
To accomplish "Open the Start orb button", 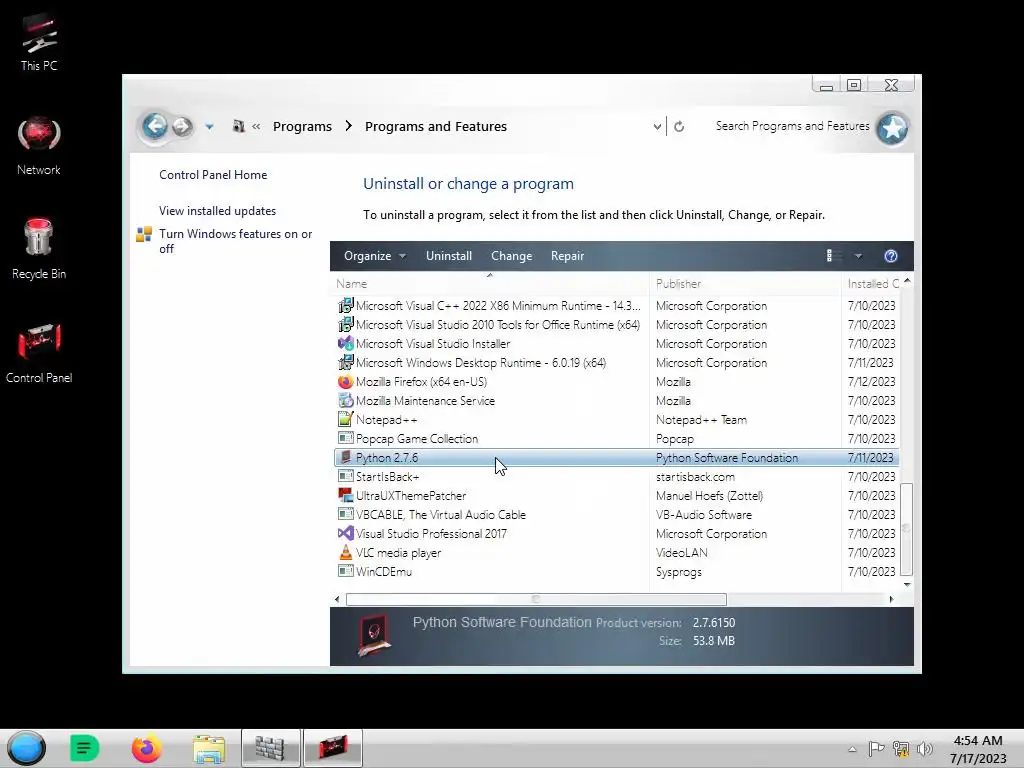I will 27,748.
